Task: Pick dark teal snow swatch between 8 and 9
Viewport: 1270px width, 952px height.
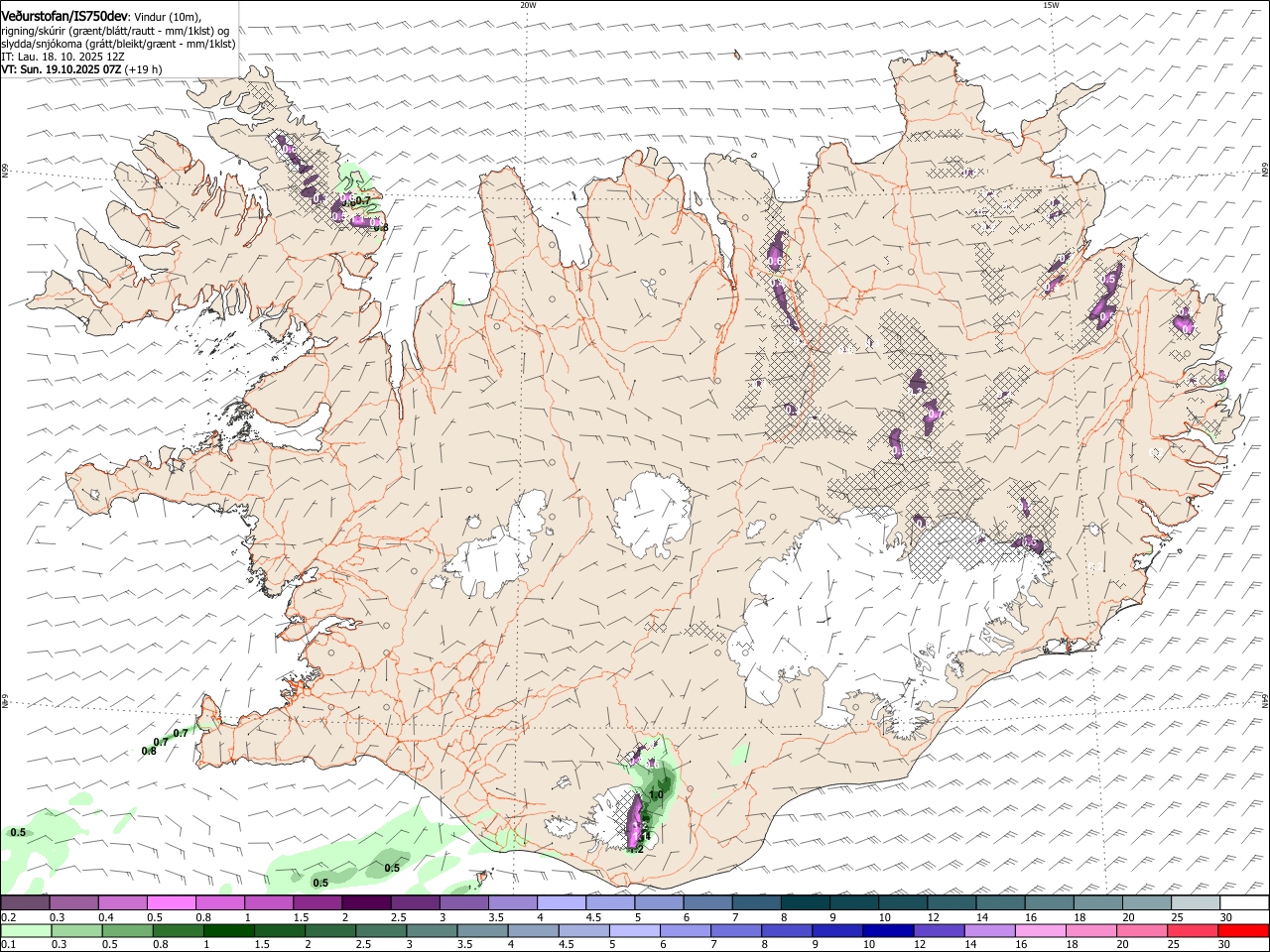Action: coord(806,902)
